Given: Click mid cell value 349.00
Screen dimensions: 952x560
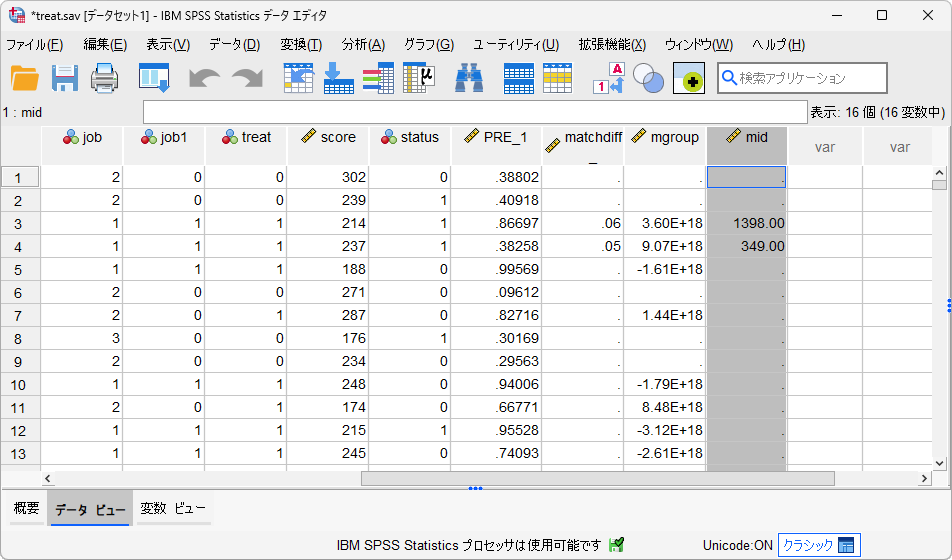Looking at the screenshot, I should pyautogui.click(x=747, y=247).
